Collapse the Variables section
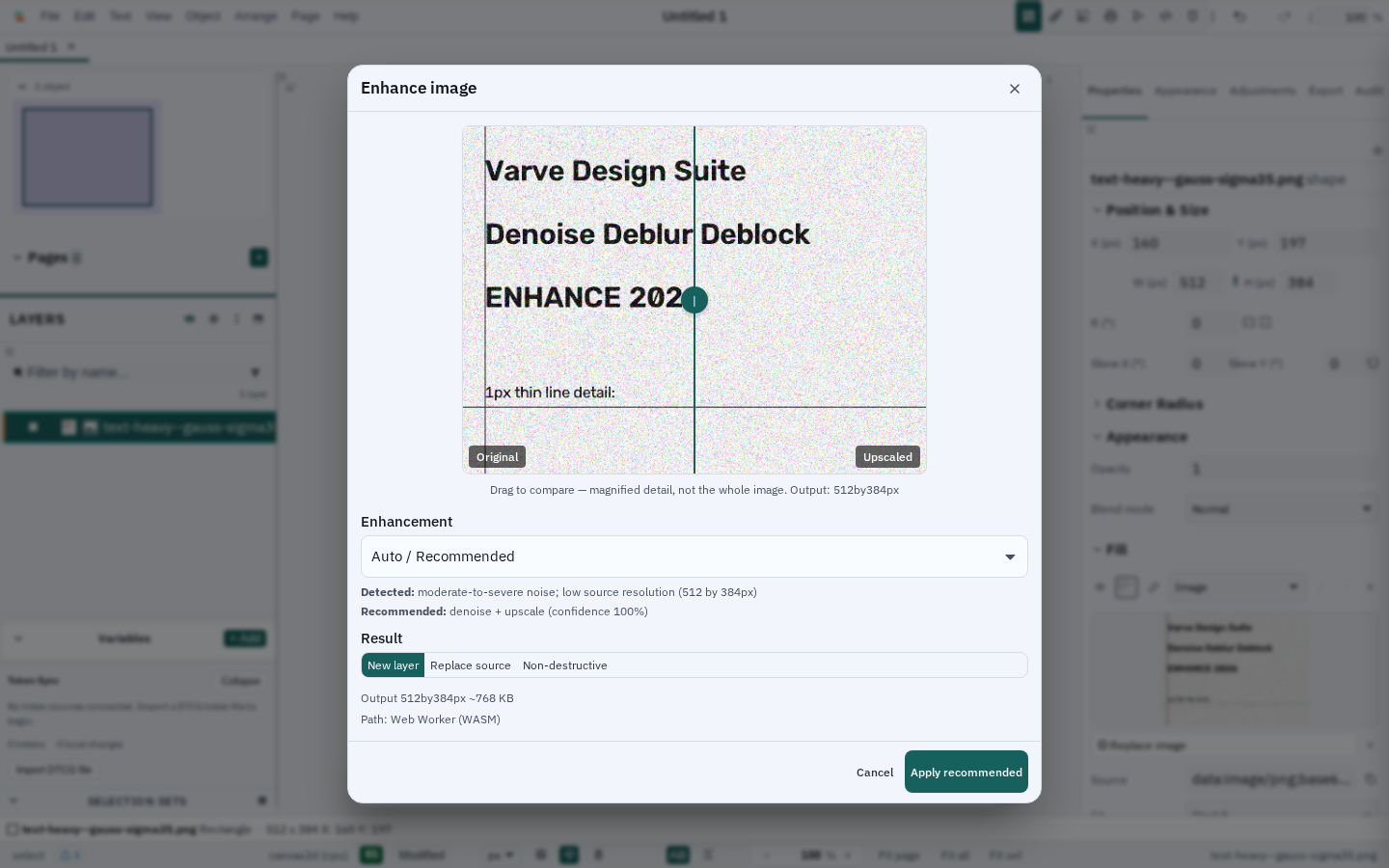Image resolution: width=1389 pixels, height=868 pixels. (18, 638)
